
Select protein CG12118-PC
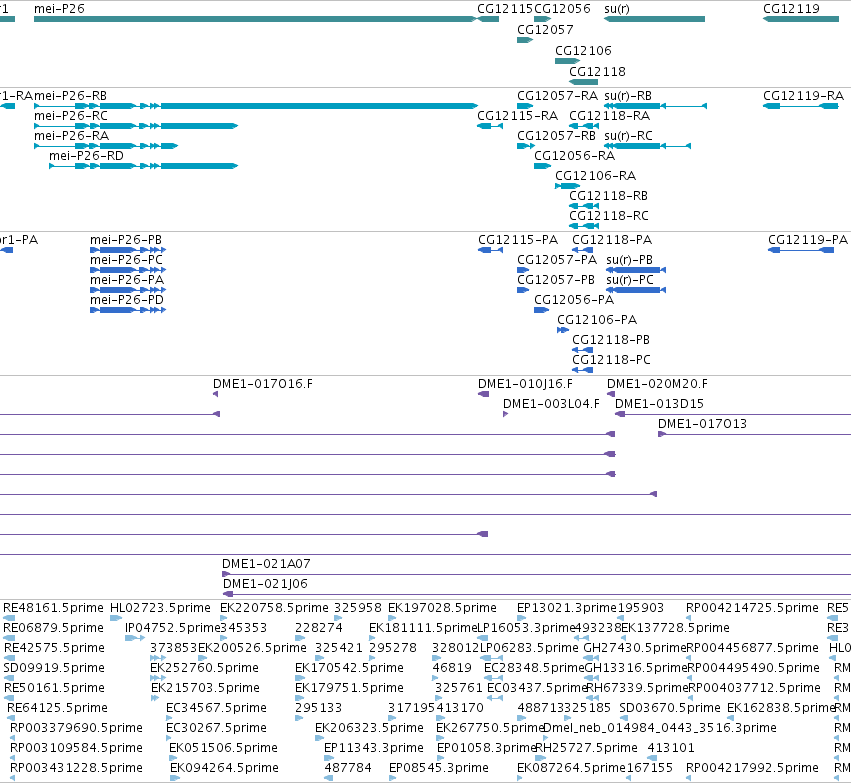(582, 370)
